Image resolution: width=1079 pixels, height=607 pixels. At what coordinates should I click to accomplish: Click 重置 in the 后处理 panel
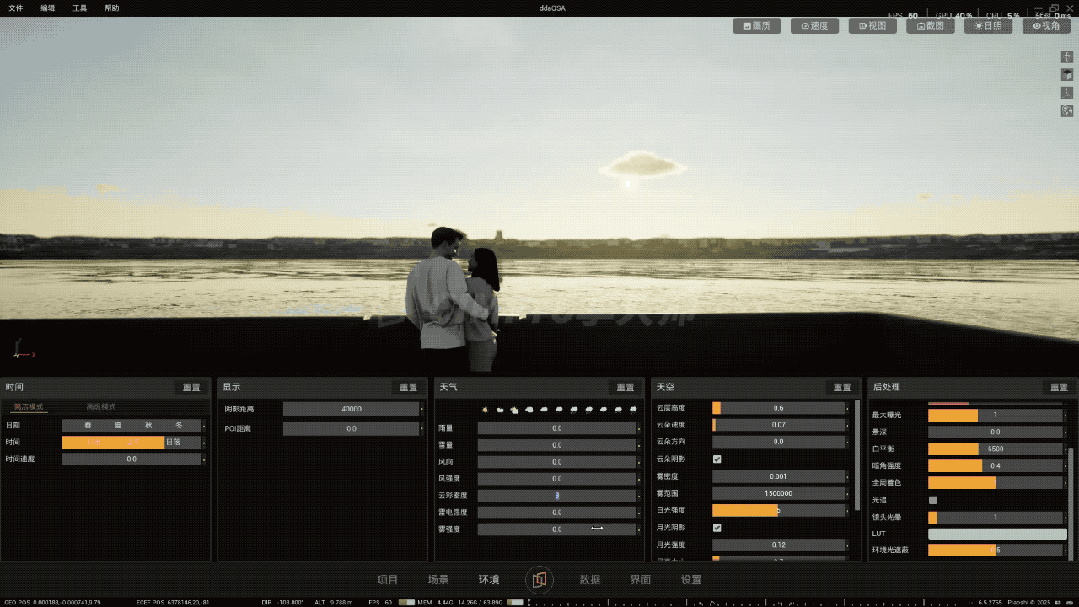1058,387
